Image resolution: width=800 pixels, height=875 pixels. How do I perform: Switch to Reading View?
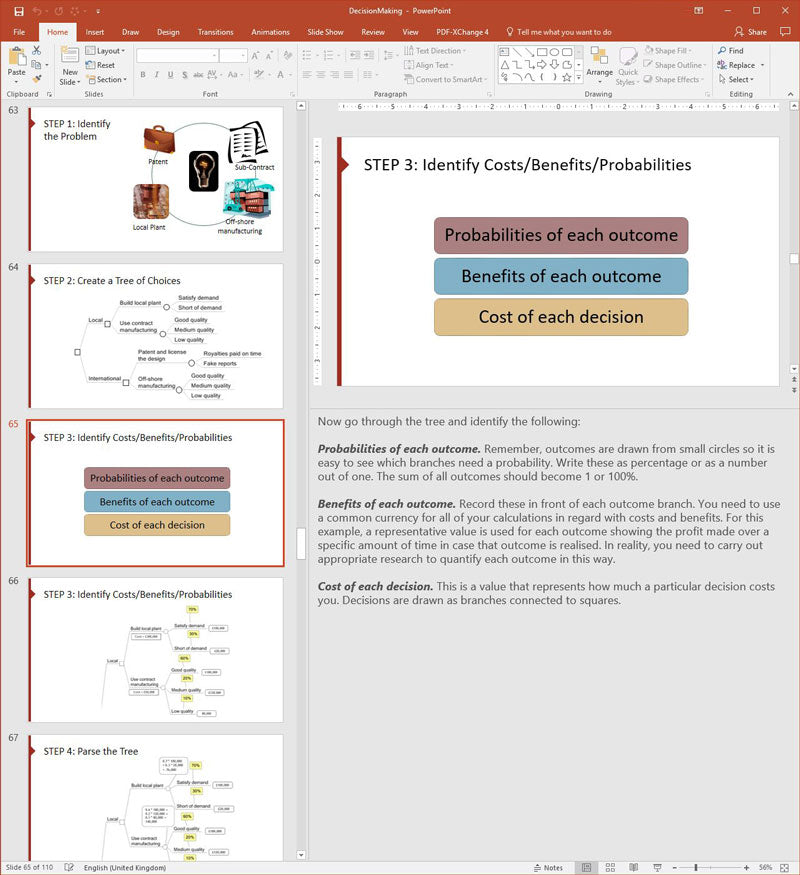(x=634, y=868)
